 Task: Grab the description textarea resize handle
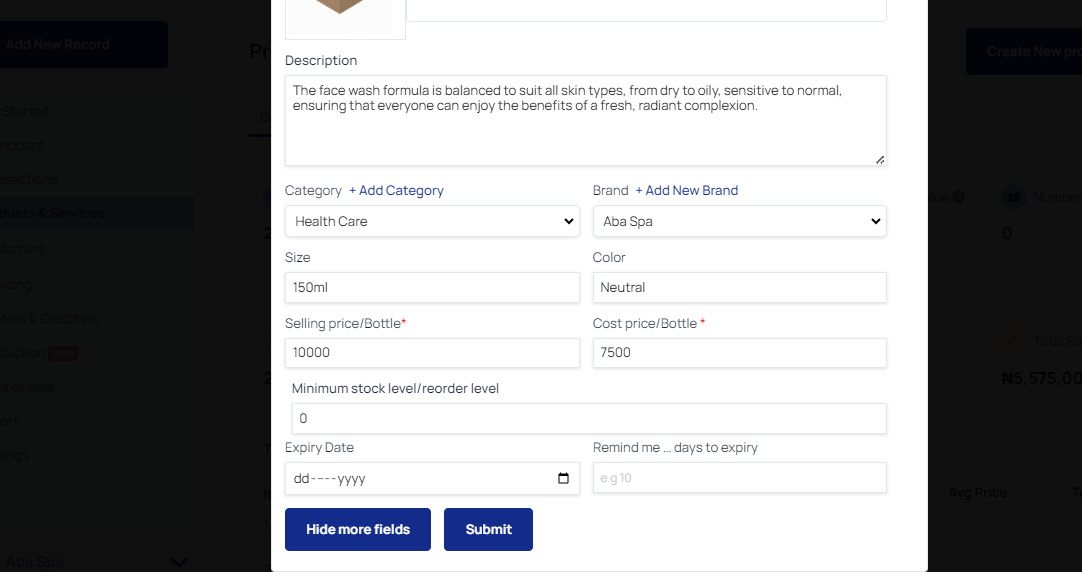click(880, 160)
